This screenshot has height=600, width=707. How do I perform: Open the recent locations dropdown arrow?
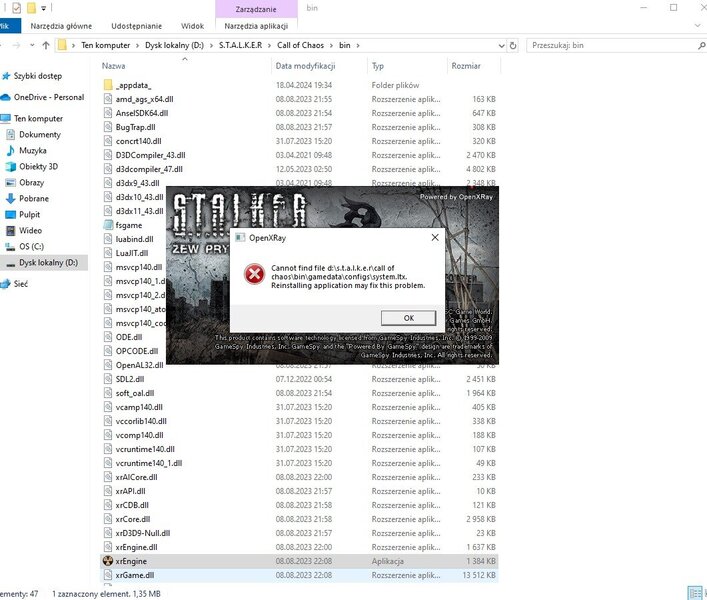[x=30, y=45]
